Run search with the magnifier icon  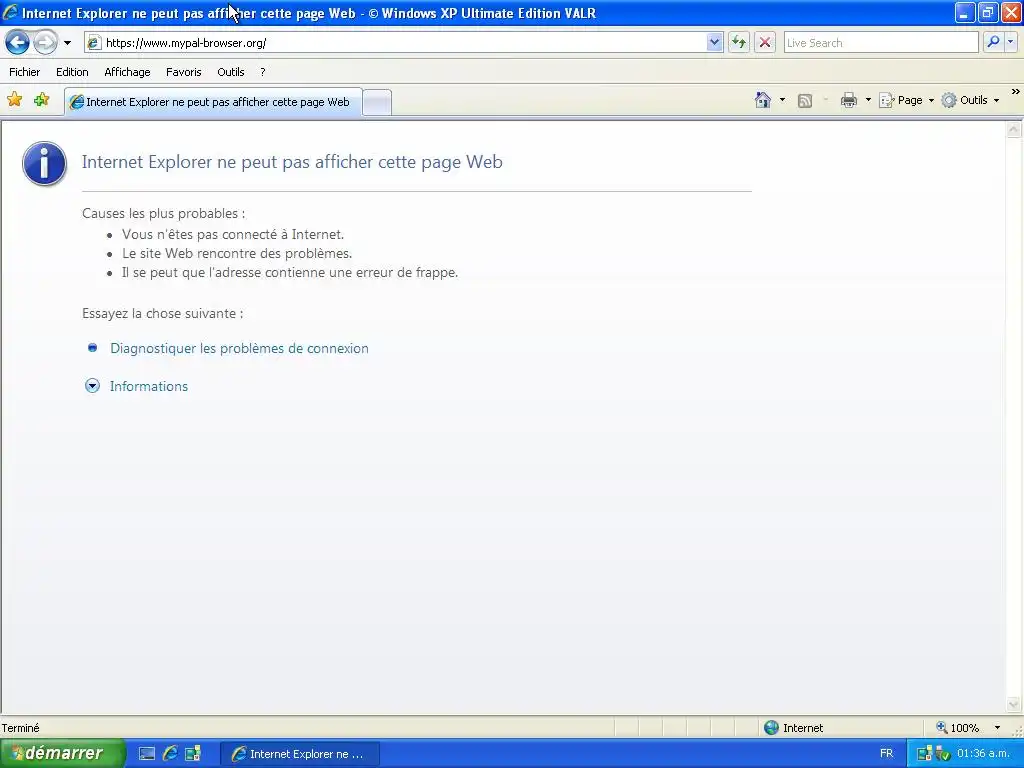pos(993,42)
